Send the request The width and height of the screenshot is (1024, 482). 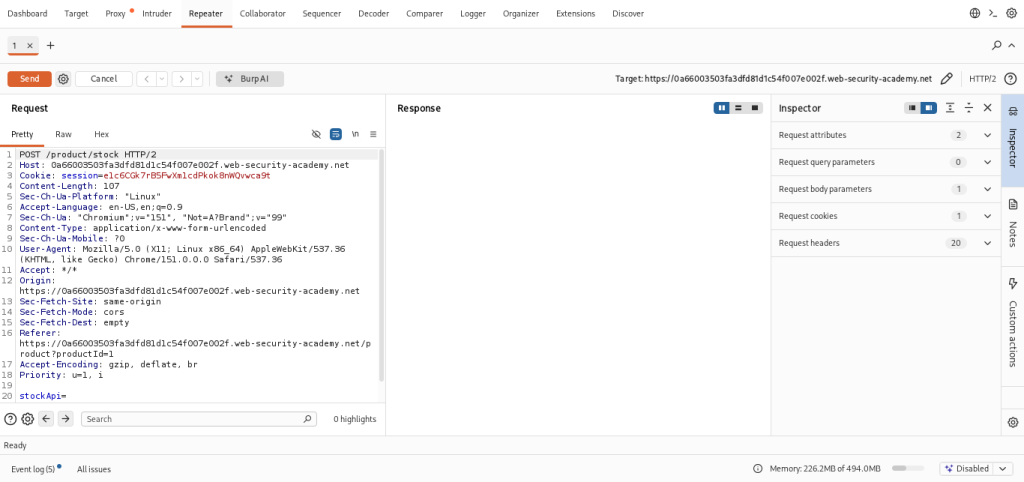[29, 79]
